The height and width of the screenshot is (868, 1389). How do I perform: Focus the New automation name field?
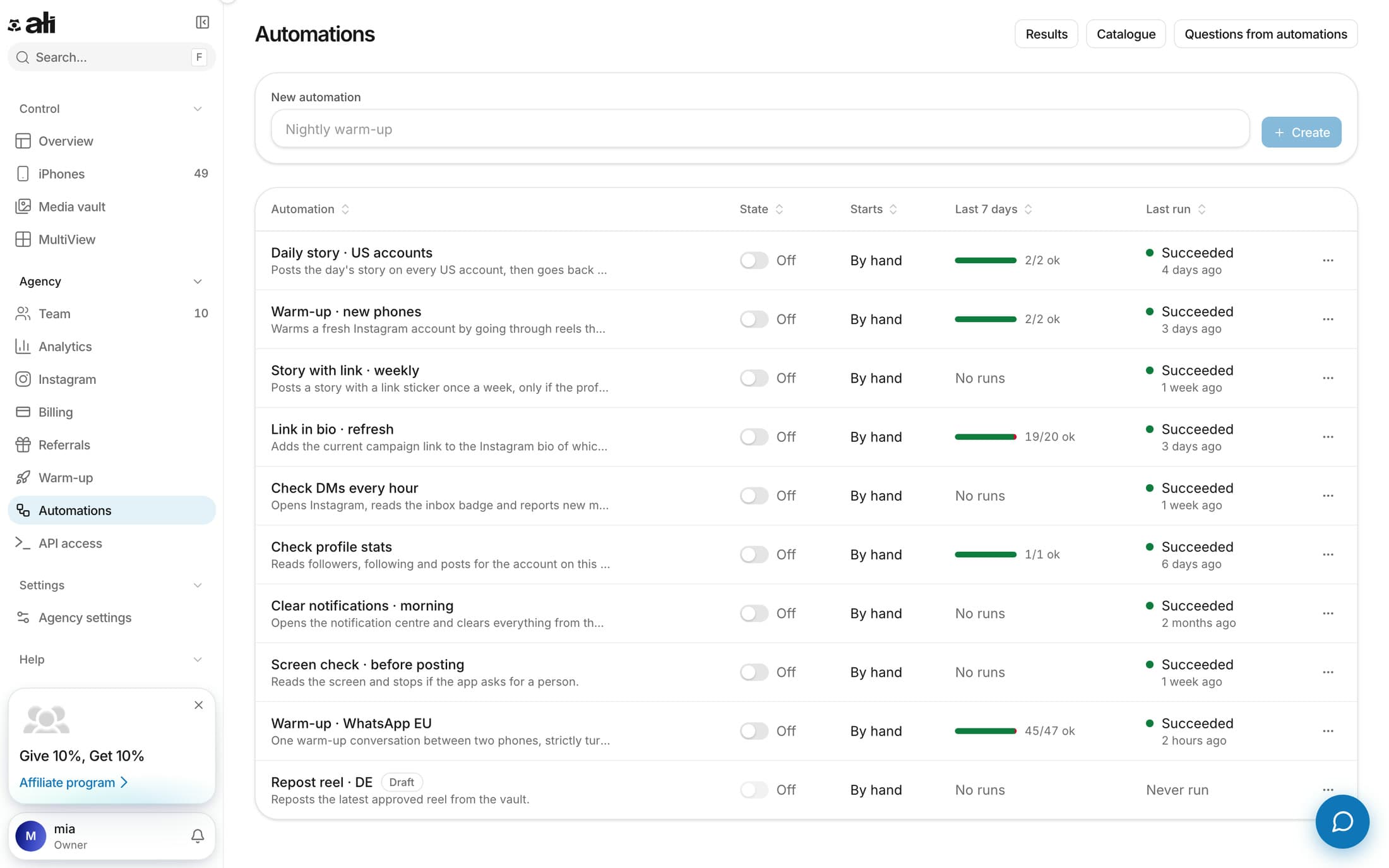(760, 129)
